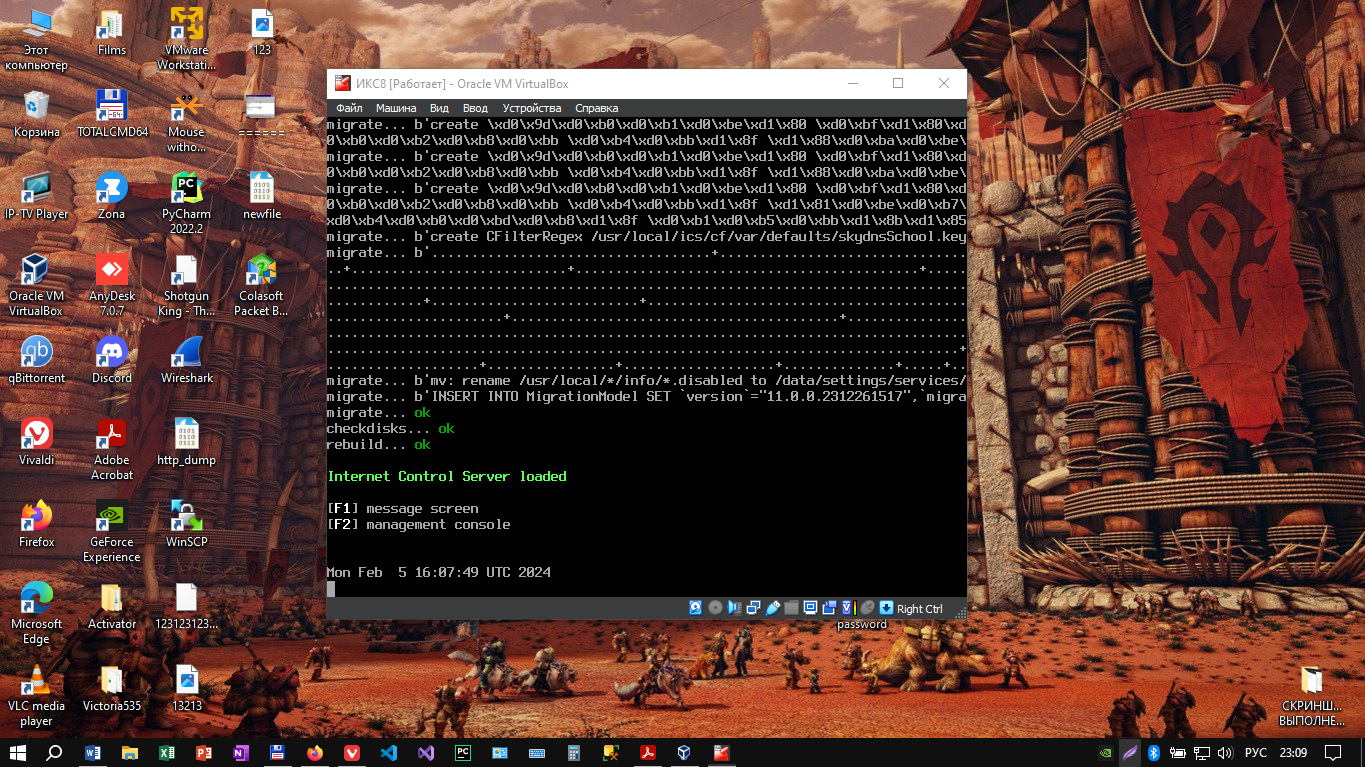1365x767 pixels.
Task: Select the СКРИНШ... ВЫПОЛНЕ... folder on desktop
Action: pyautogui.click(x=1312, y=696)
